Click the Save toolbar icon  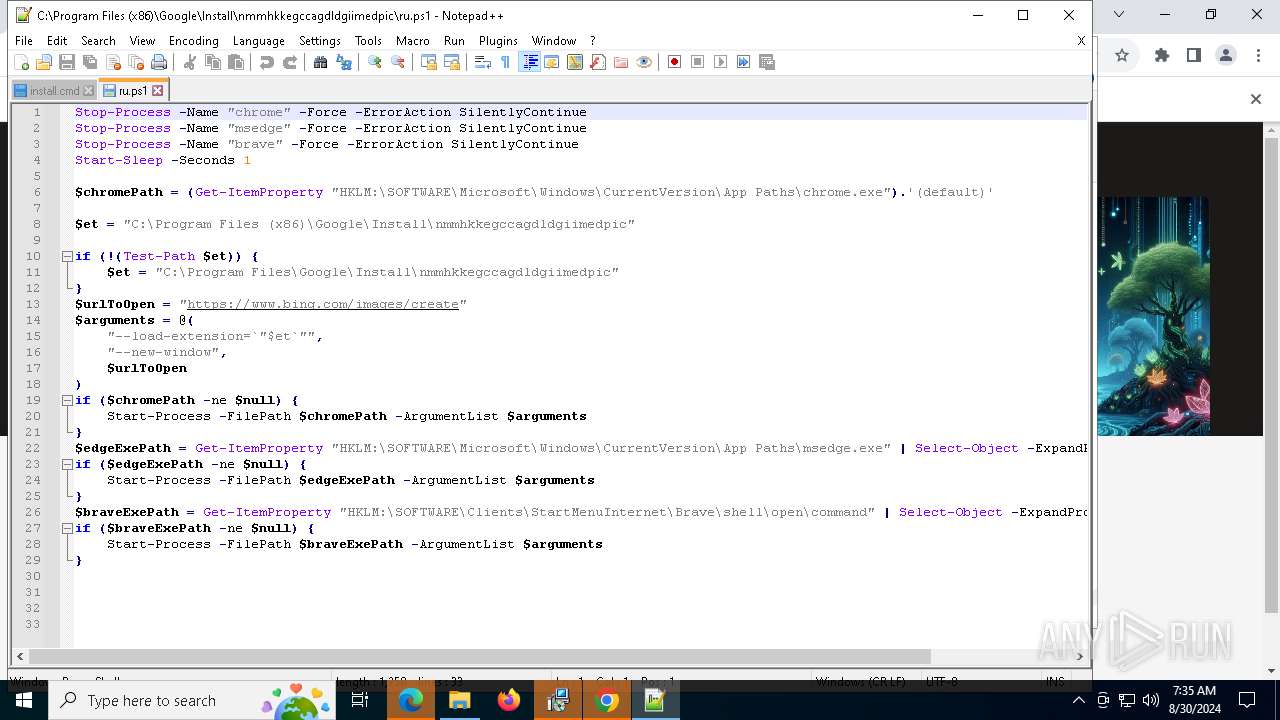[x=67, y=62]
